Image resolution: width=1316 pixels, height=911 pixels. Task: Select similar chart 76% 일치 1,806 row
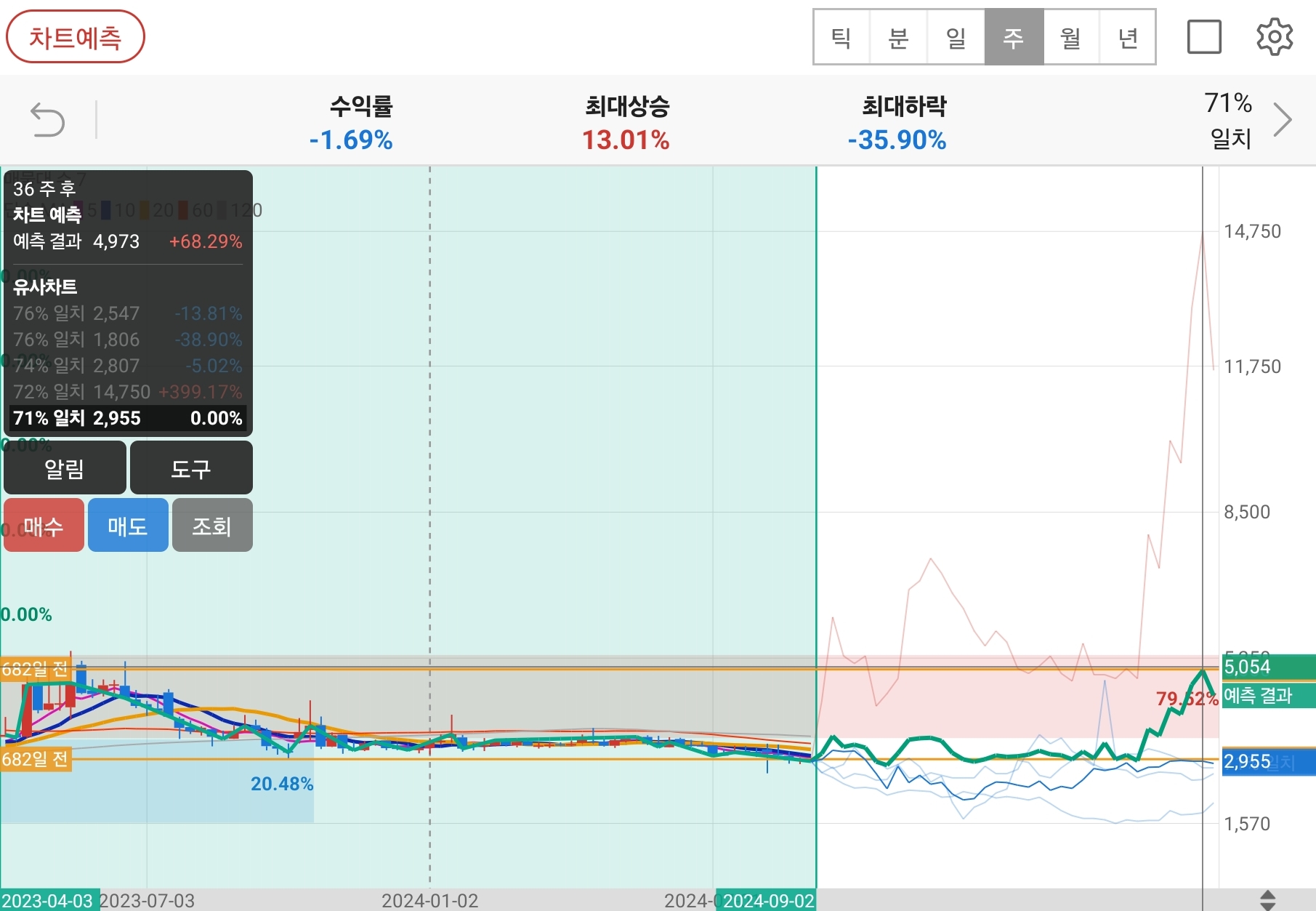(x=128, y=340)
